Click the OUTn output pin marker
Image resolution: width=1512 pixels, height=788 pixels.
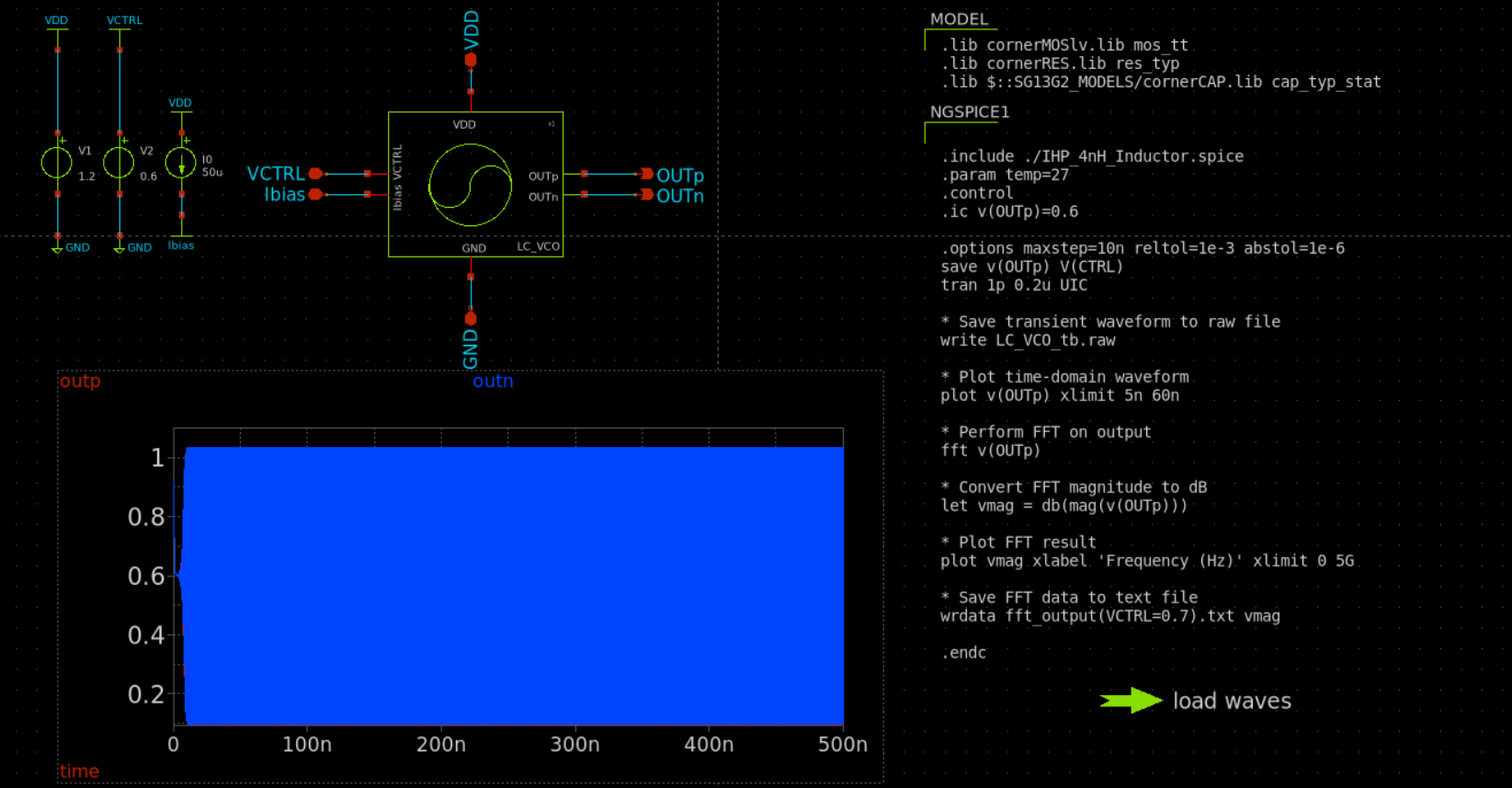coord(647,194)
